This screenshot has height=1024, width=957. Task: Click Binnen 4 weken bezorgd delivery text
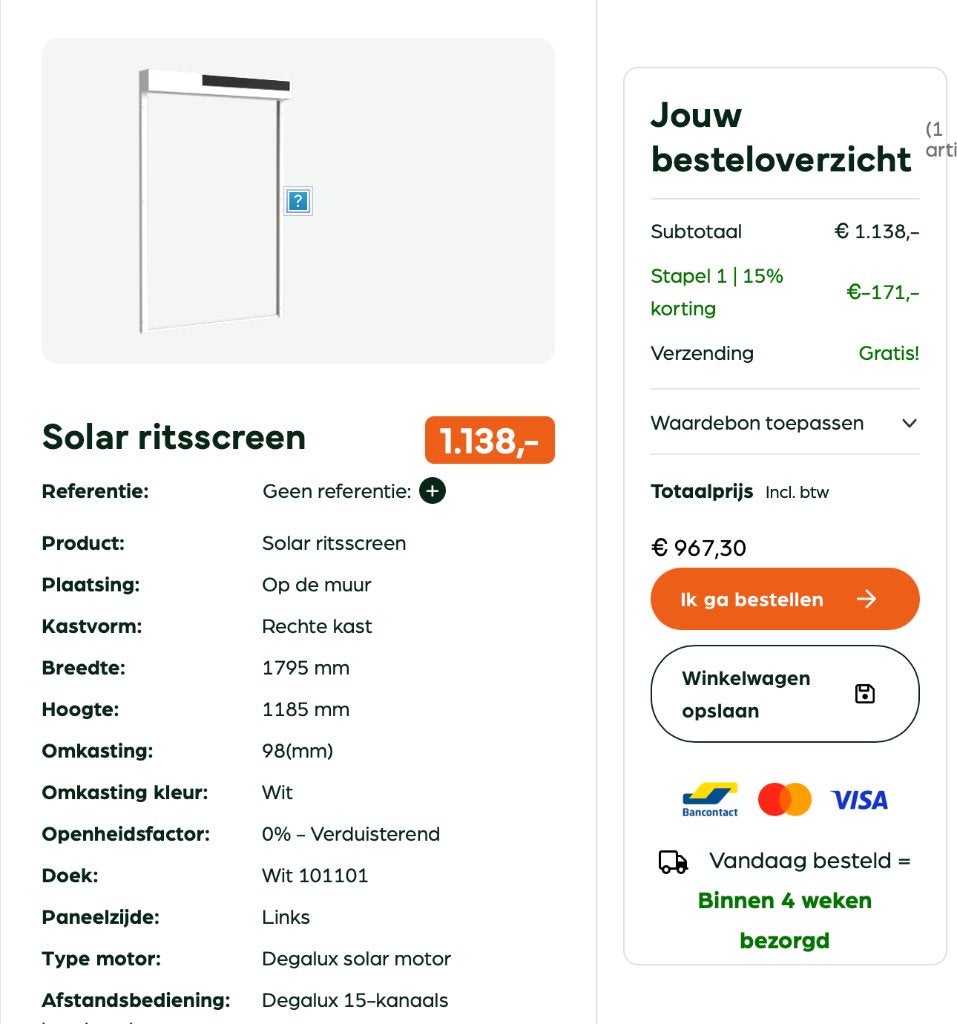pyautogui.click(x=785, y=920)
